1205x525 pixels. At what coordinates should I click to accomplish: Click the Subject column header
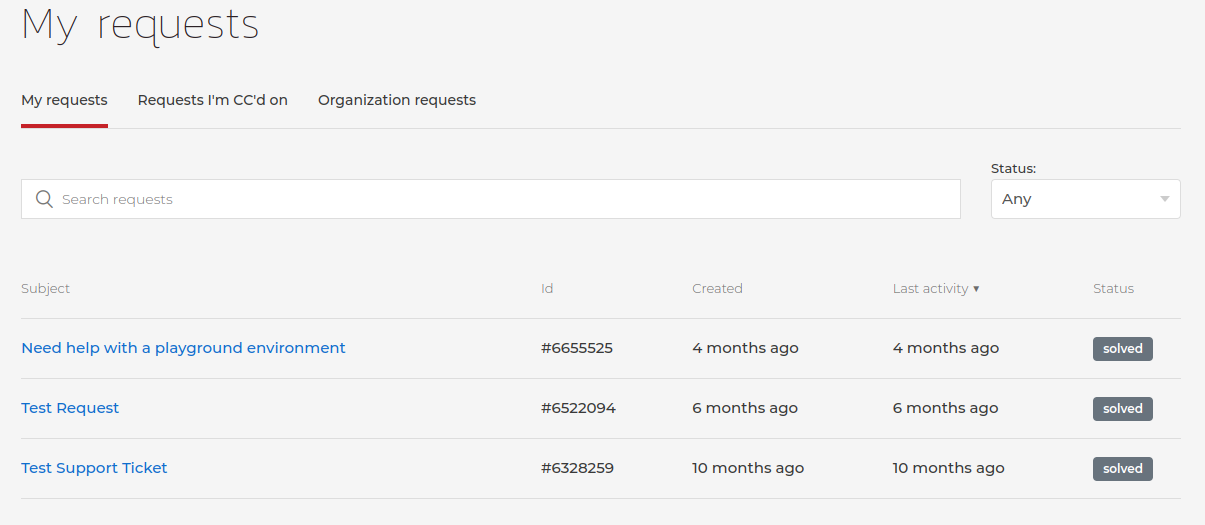46,288
